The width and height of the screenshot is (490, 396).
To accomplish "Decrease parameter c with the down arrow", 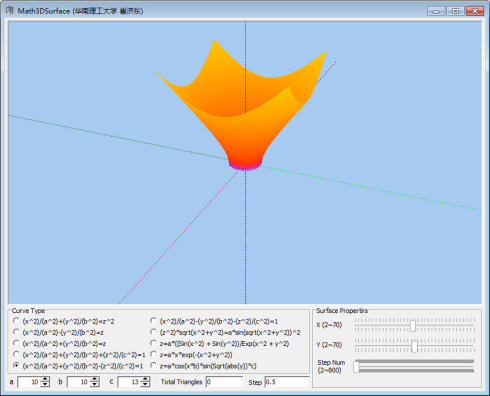I will click(x=145, y=384).
